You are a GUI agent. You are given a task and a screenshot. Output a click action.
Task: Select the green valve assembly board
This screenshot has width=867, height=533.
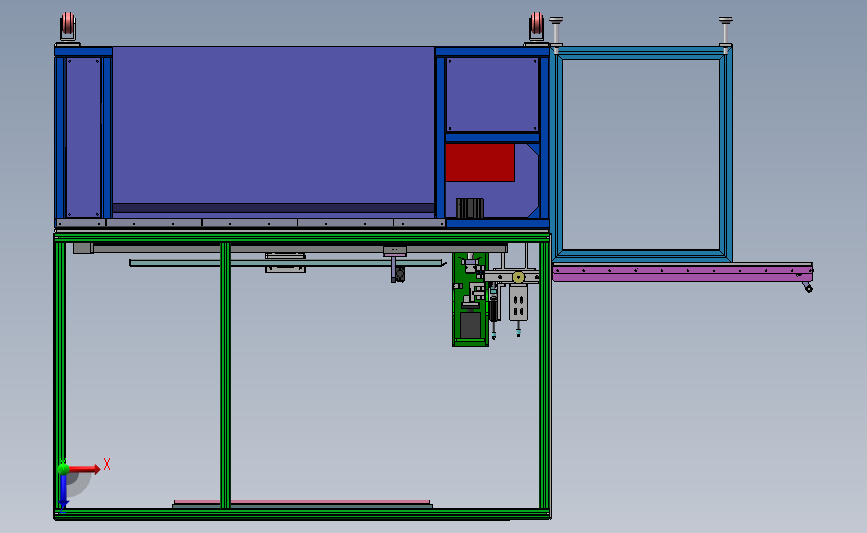[x=471, y=299]
